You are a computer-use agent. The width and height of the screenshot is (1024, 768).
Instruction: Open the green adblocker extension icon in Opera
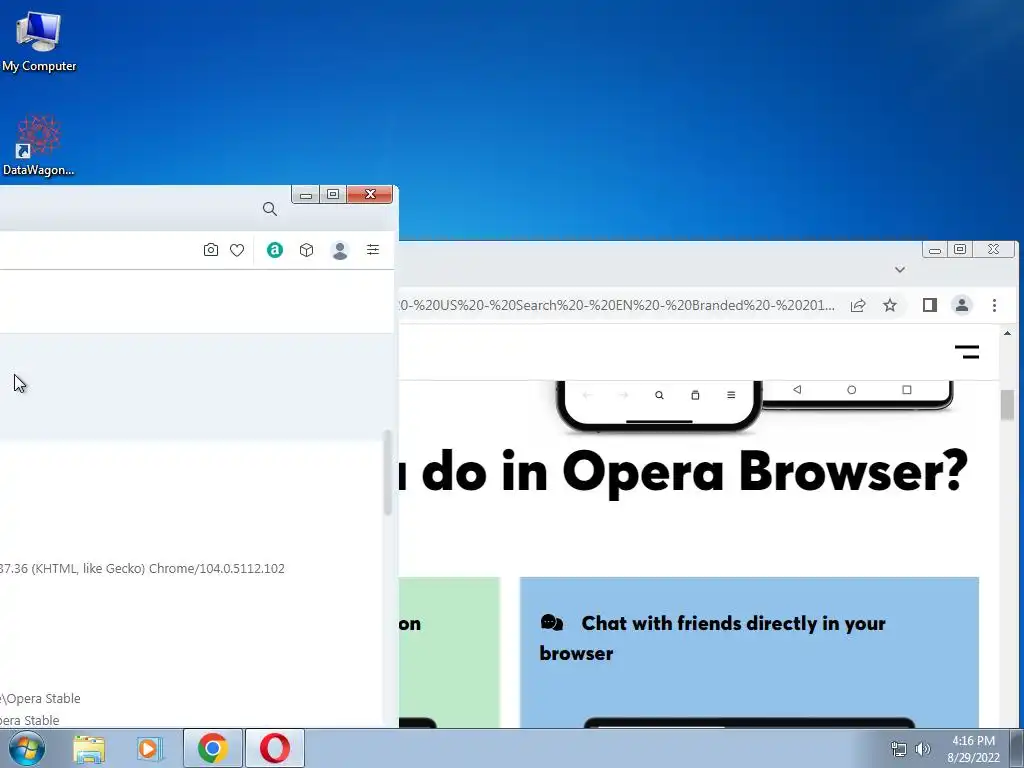pyautogui.click(x=275, y=250)
